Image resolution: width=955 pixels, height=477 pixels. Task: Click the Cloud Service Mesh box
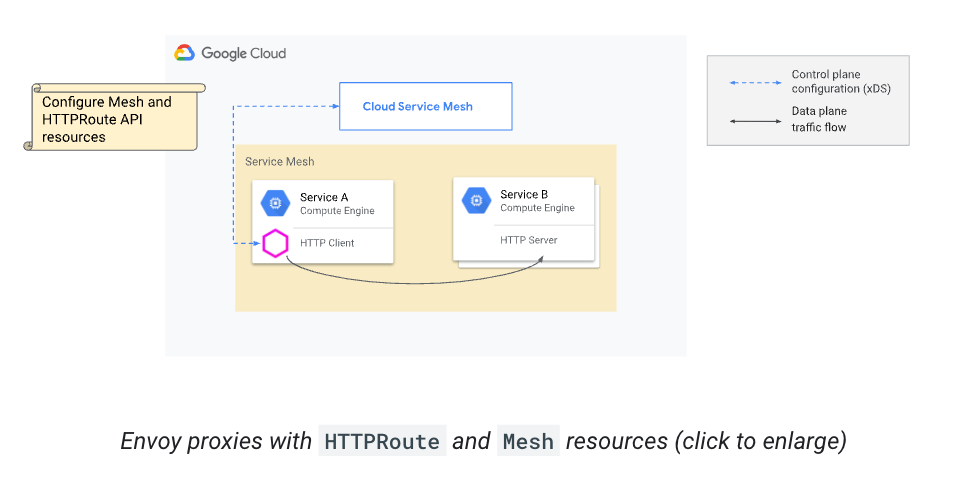pyautogui.click(x=426, y=107)
